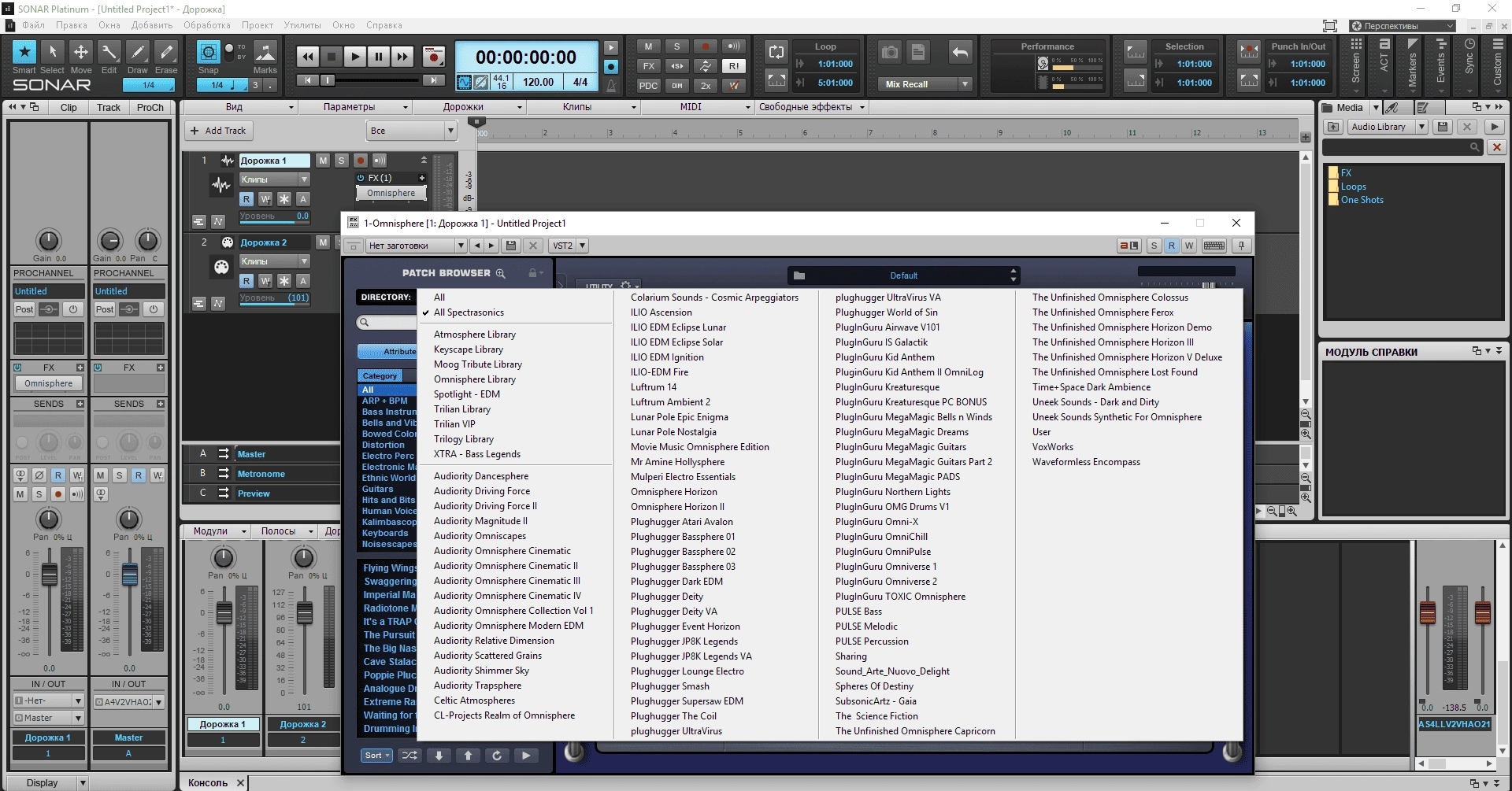Switch to the Track inspector tab
The image size is (1512, 791).
(109, 108)
